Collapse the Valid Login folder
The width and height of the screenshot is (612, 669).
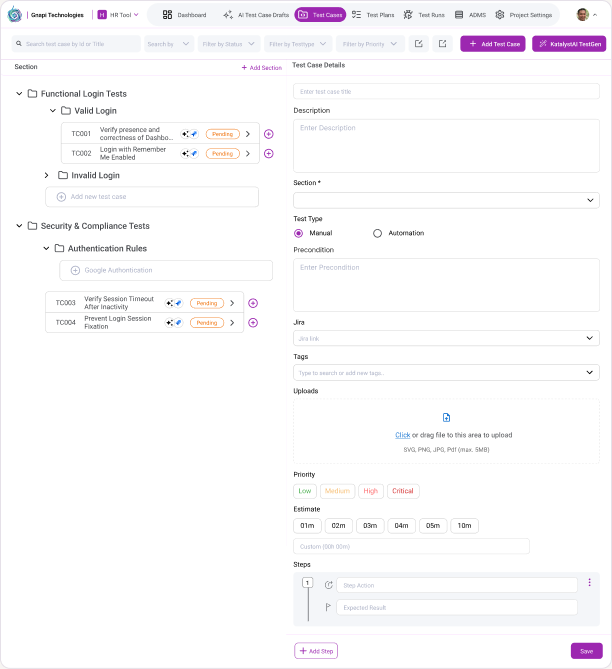click(x=53, y=111)
